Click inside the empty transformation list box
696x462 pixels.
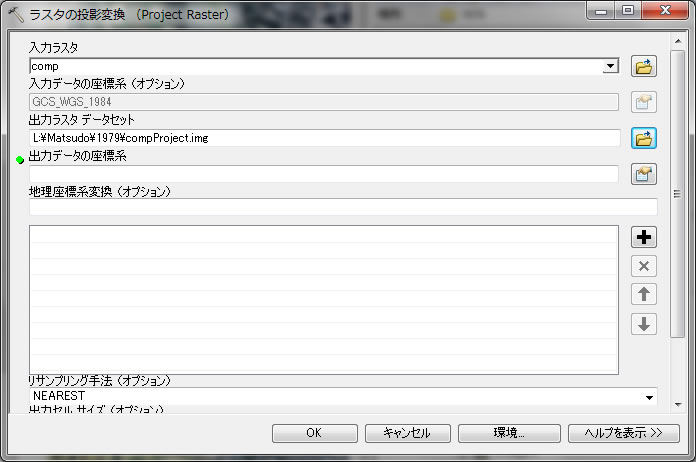324,299
